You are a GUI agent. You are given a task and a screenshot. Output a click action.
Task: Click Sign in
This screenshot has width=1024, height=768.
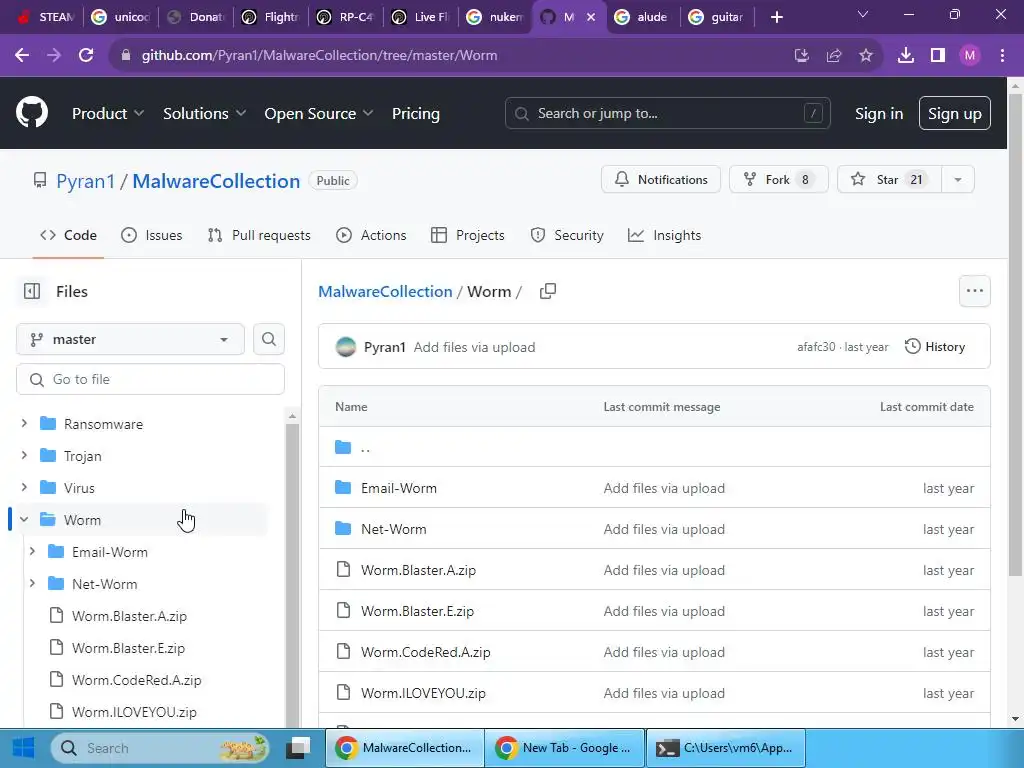coord(878,113)
